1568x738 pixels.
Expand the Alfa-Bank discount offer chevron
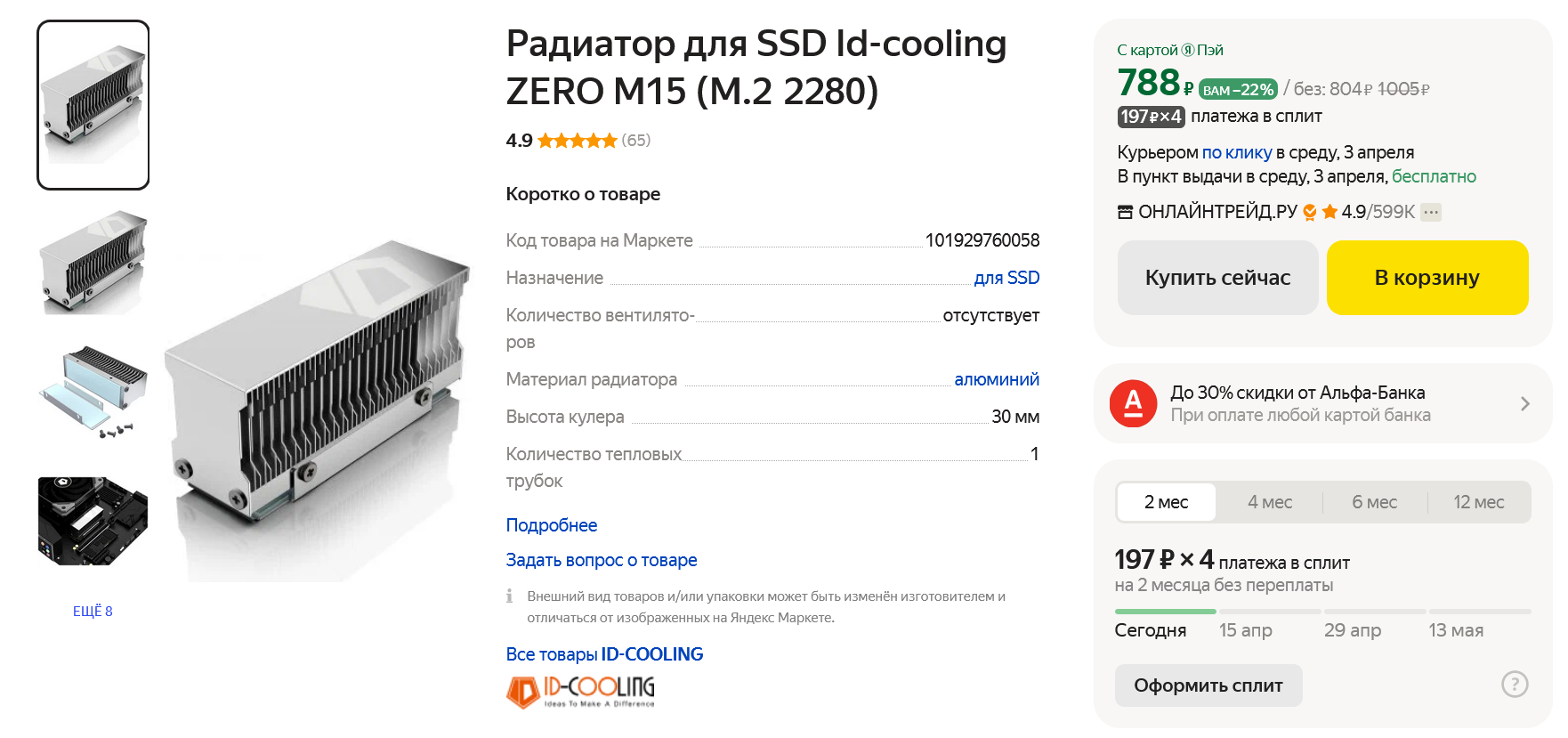[x=1524, y=403]
